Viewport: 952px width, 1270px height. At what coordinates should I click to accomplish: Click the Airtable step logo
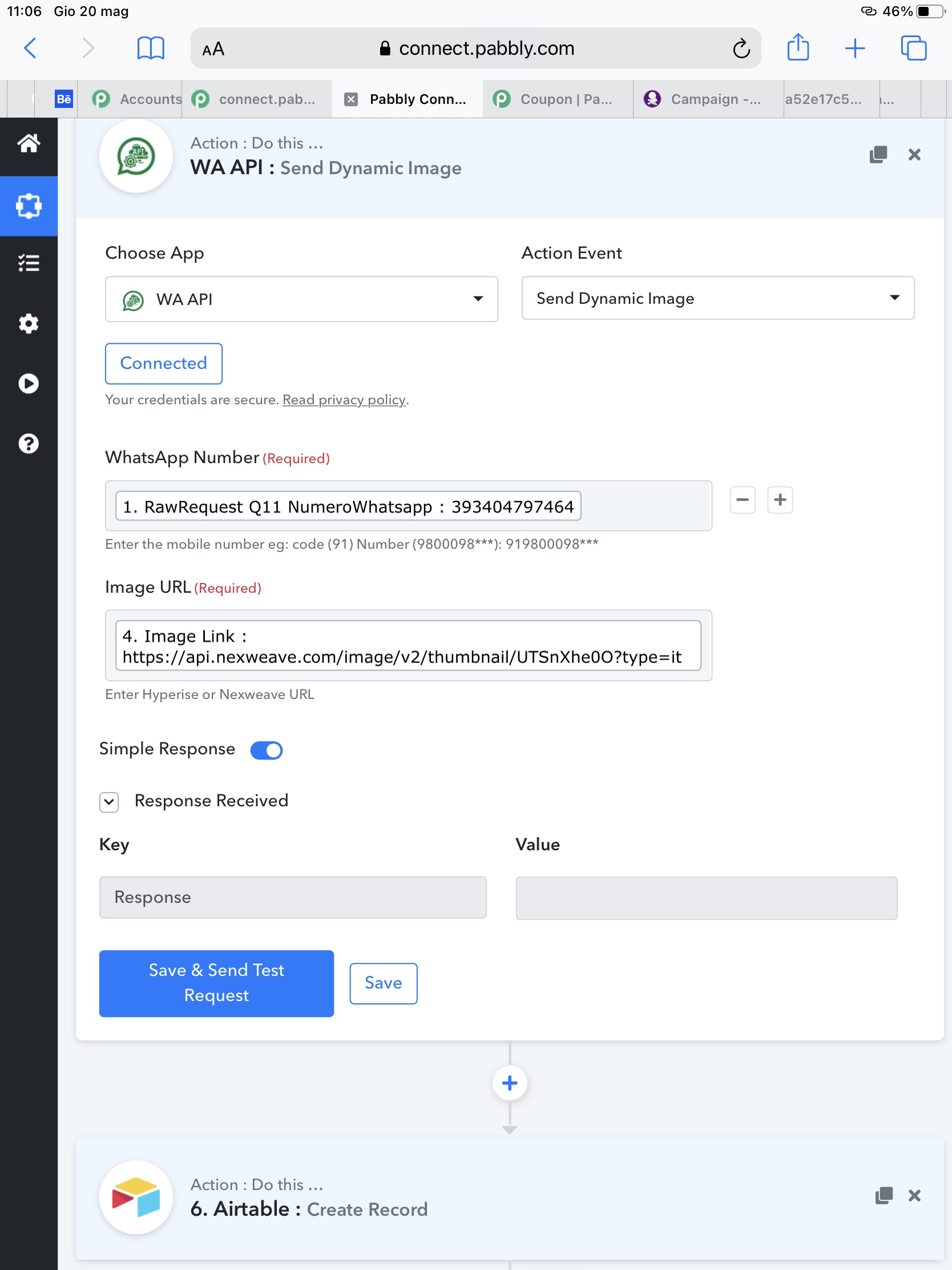coord(136,1197)
